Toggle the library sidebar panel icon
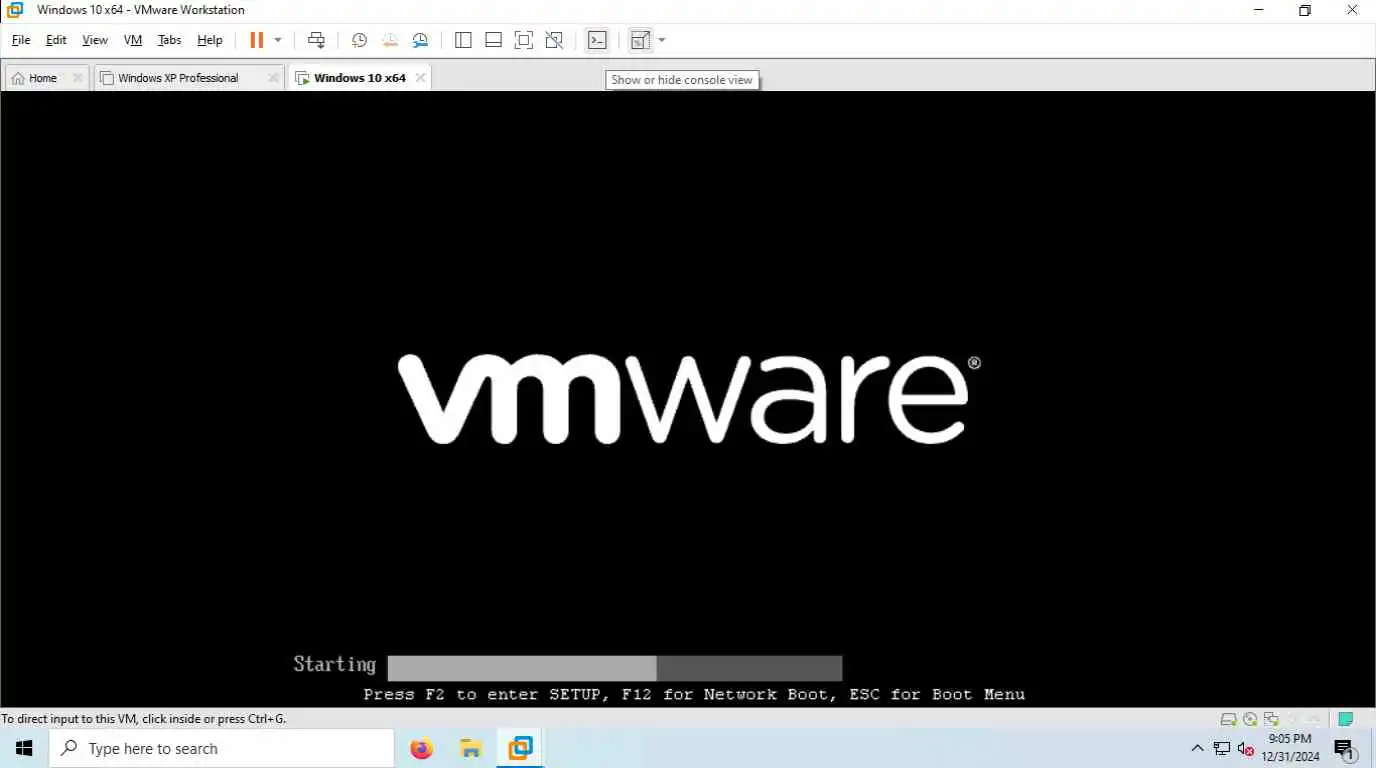This screenshot has height=768, width=1376. 463,40
